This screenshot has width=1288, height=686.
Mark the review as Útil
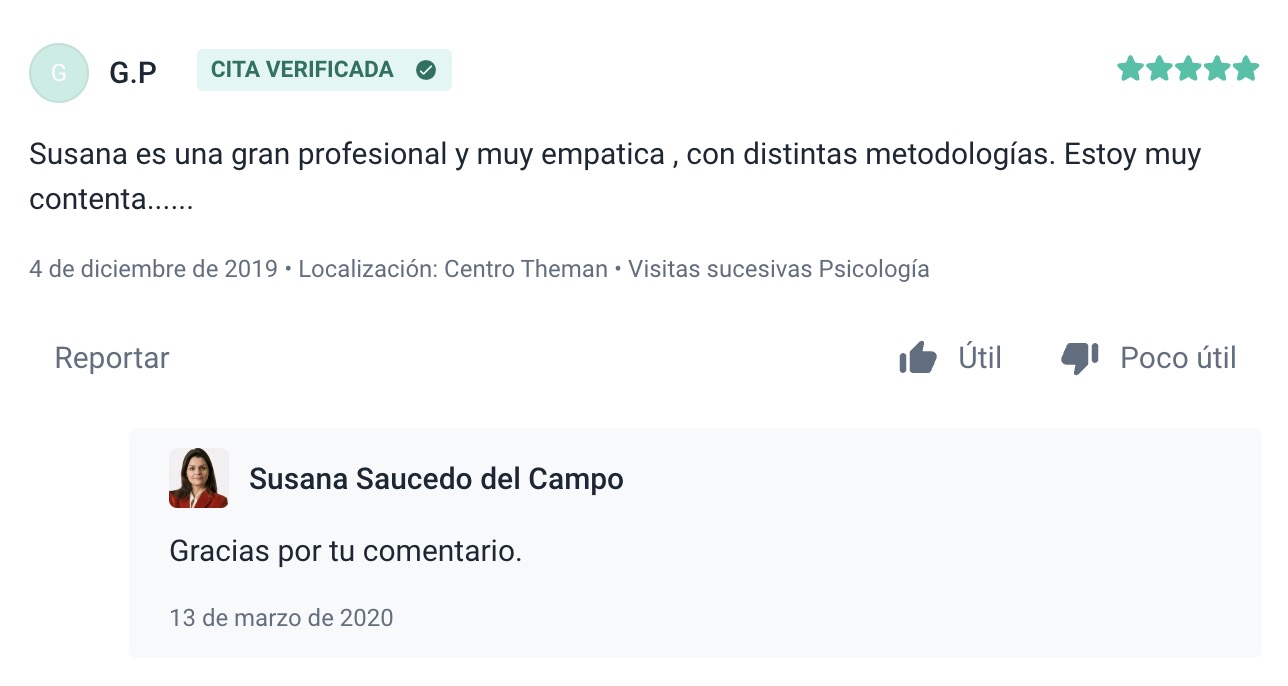point(979,358)
